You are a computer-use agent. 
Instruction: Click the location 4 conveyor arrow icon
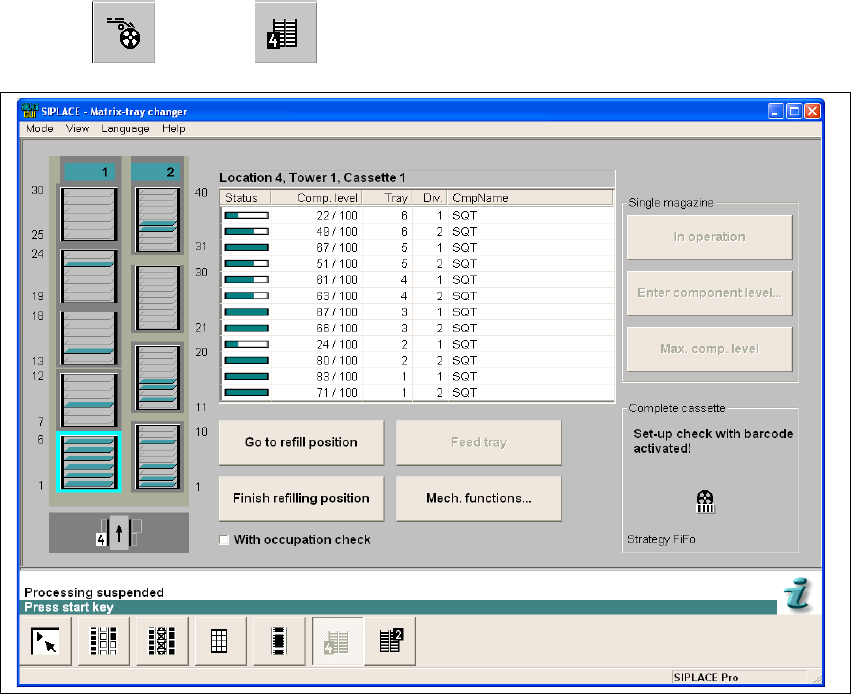(x=119, y=534)
